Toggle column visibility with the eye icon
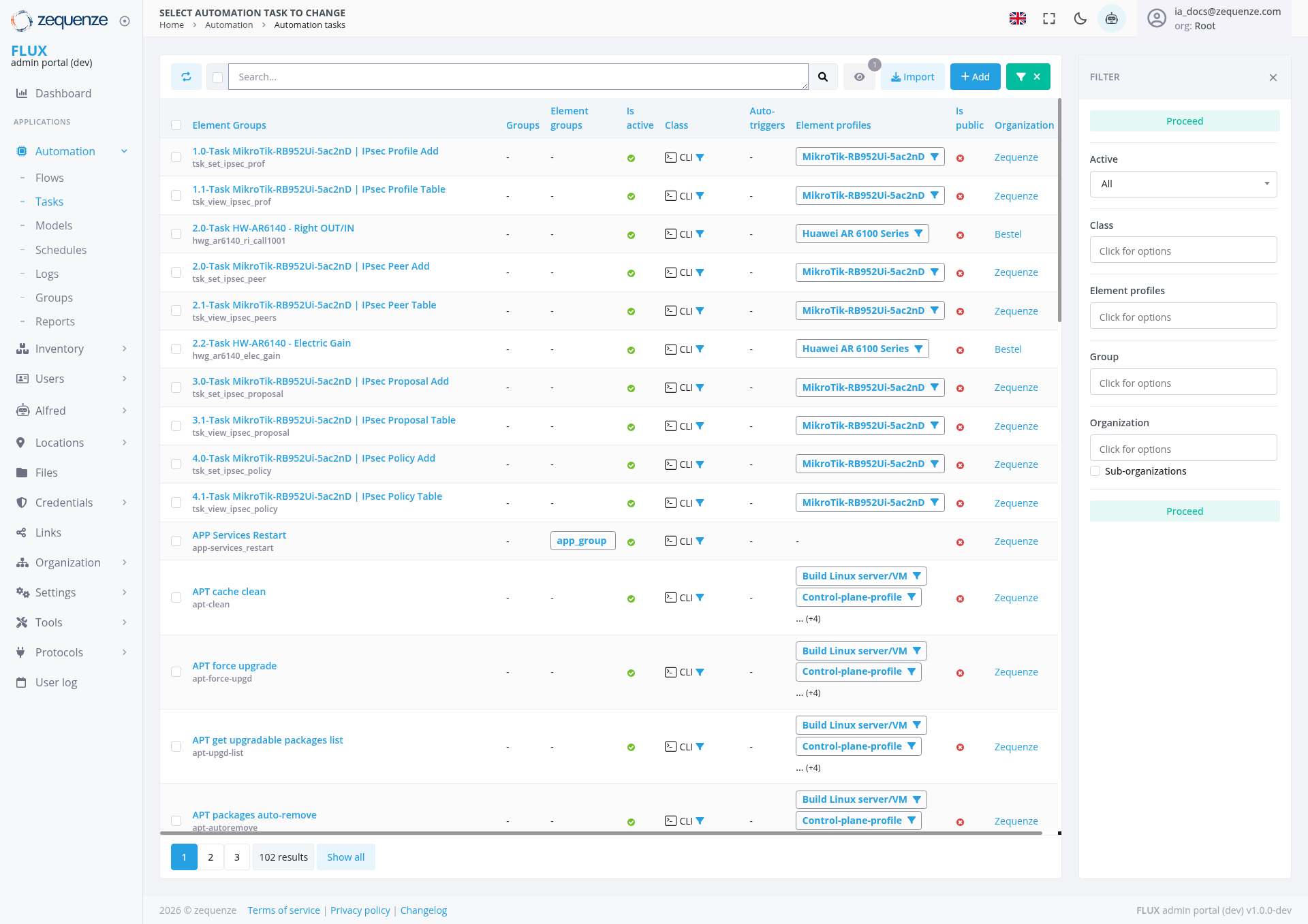 tap(859, 76)
